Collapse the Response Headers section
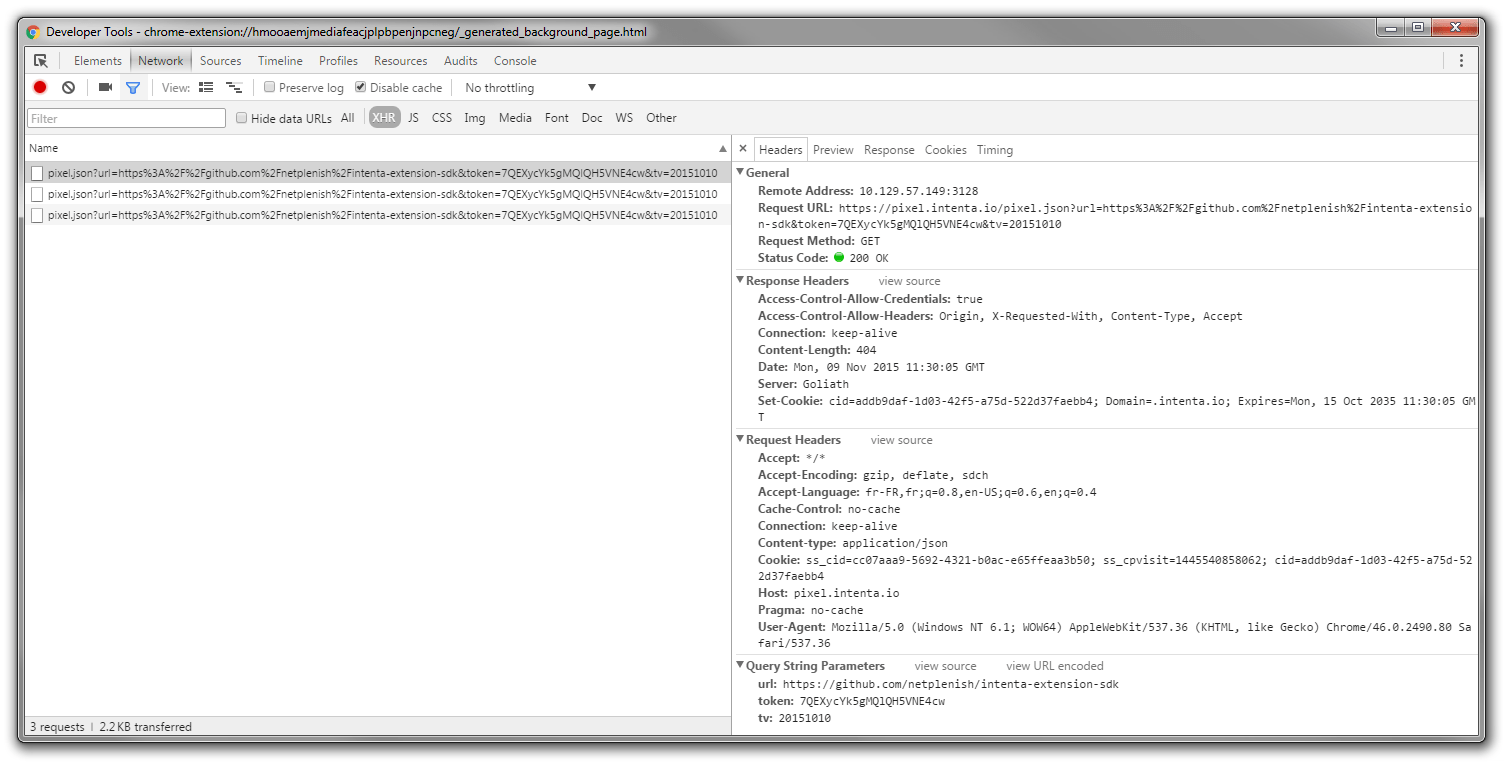Screen dimensions: 1509x766 [x=740, y=280]
